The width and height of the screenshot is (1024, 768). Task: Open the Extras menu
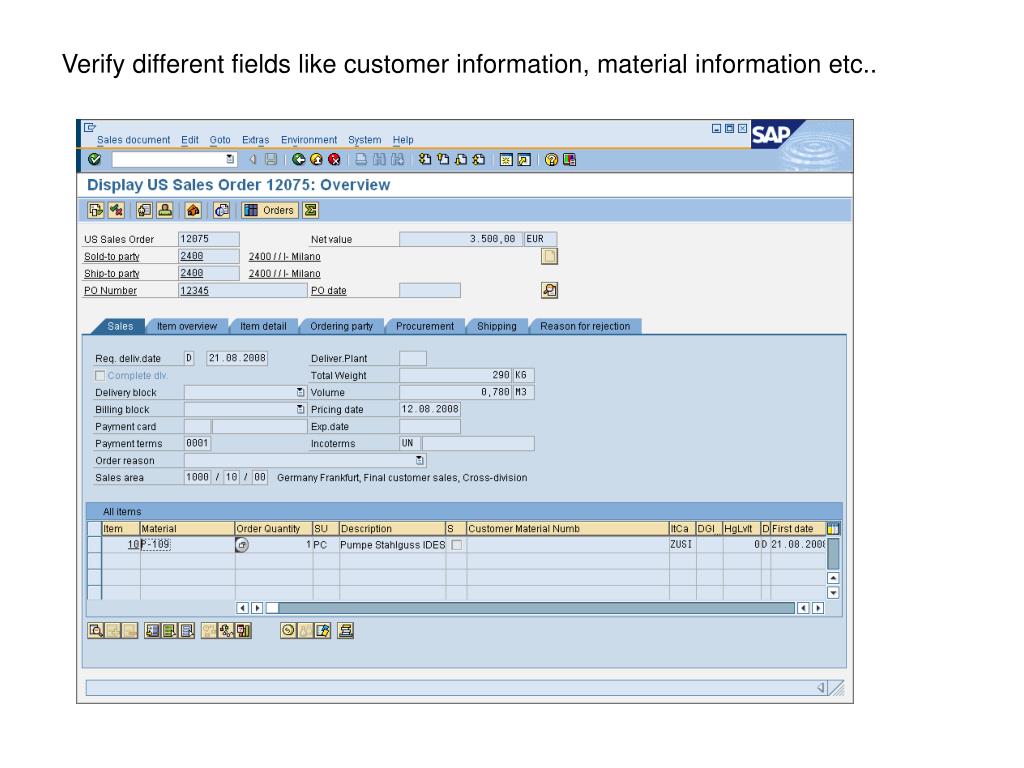(255, 140)
